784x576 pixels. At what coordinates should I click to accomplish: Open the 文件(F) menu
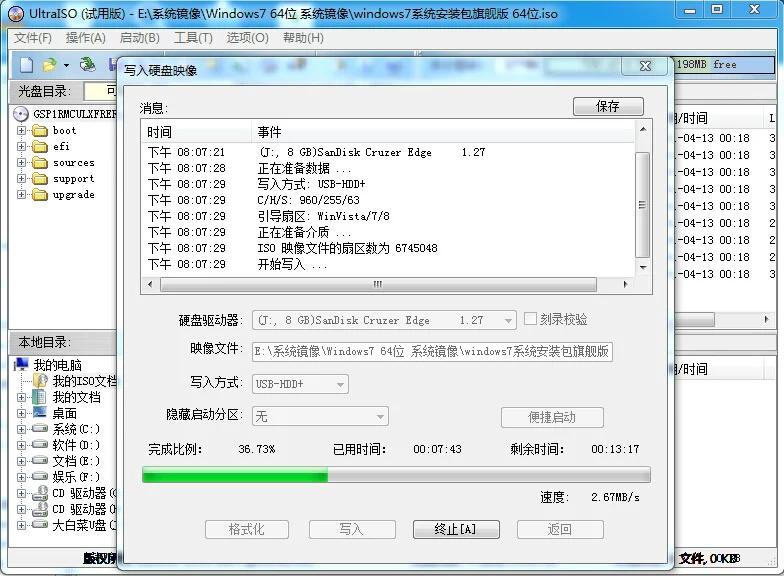pyautogui.click(x=32, y=38)
